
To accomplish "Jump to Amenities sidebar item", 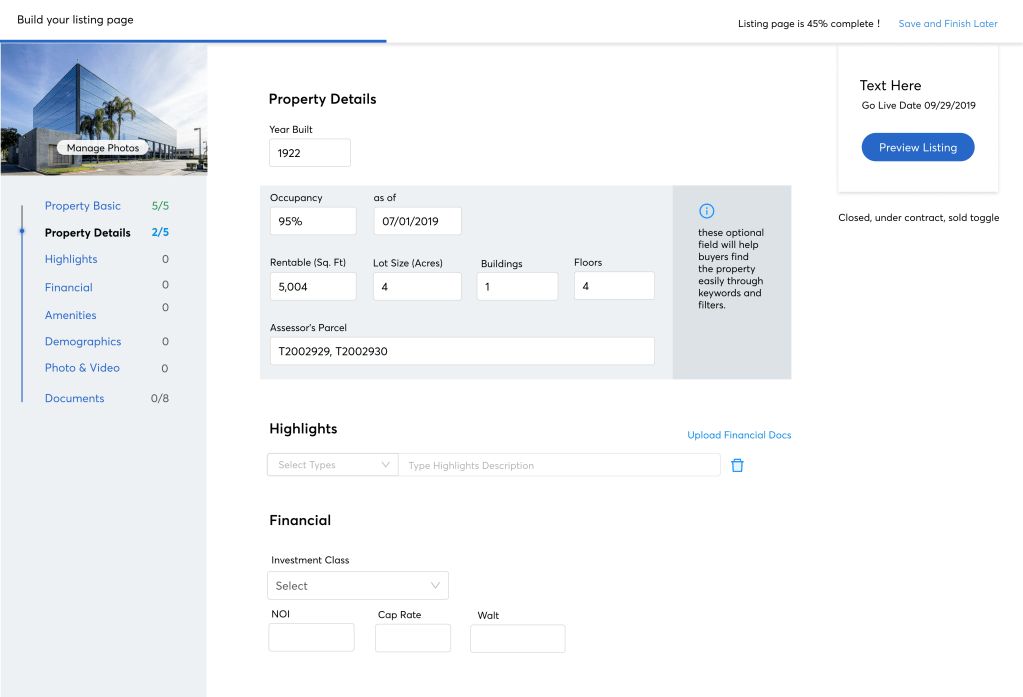I will 71,315.
